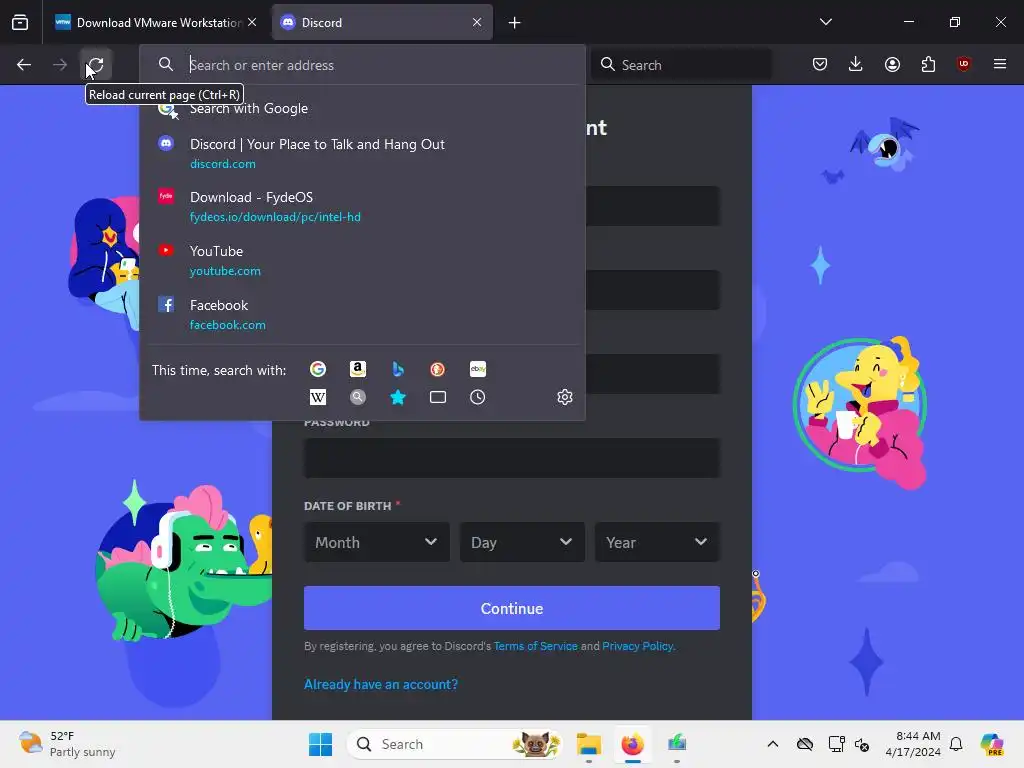Image resolution: width=1024 pixels, height=768 pixels.
Task: Search bookmarks with the star icon
Action: point(398,397)
